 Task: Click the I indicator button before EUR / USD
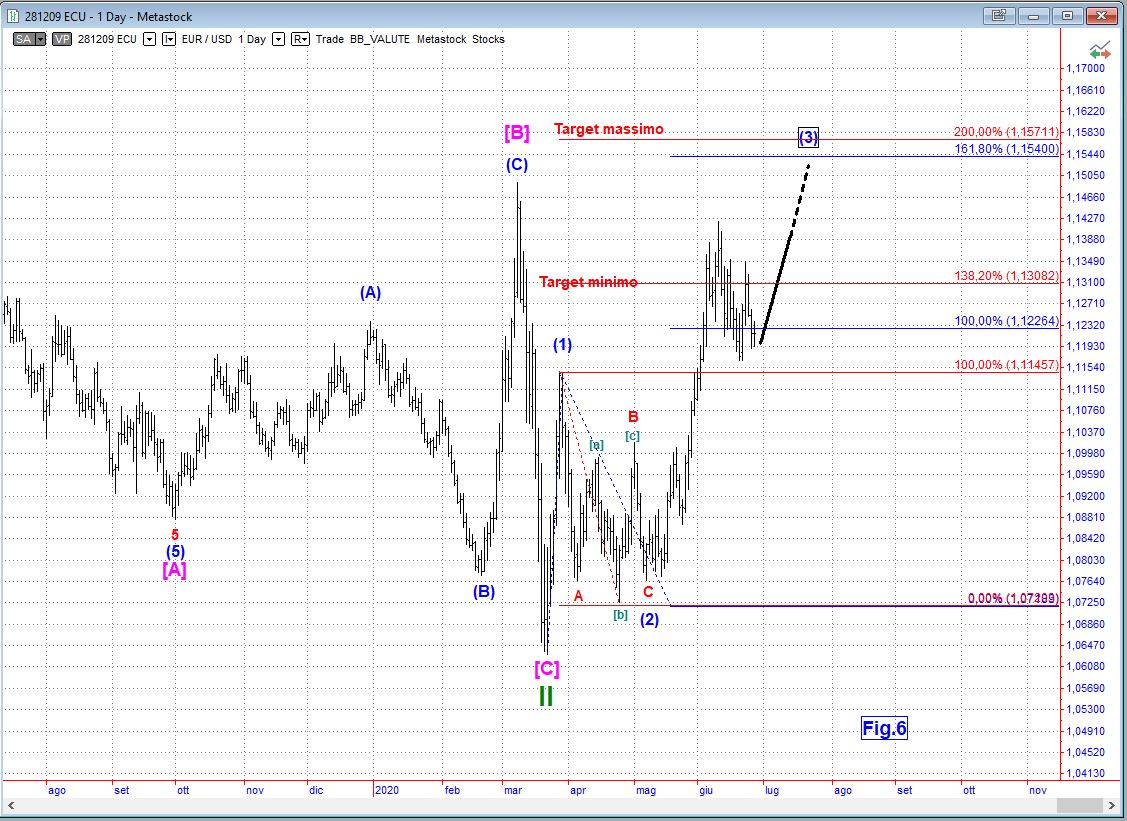click(x=168, y=39)
